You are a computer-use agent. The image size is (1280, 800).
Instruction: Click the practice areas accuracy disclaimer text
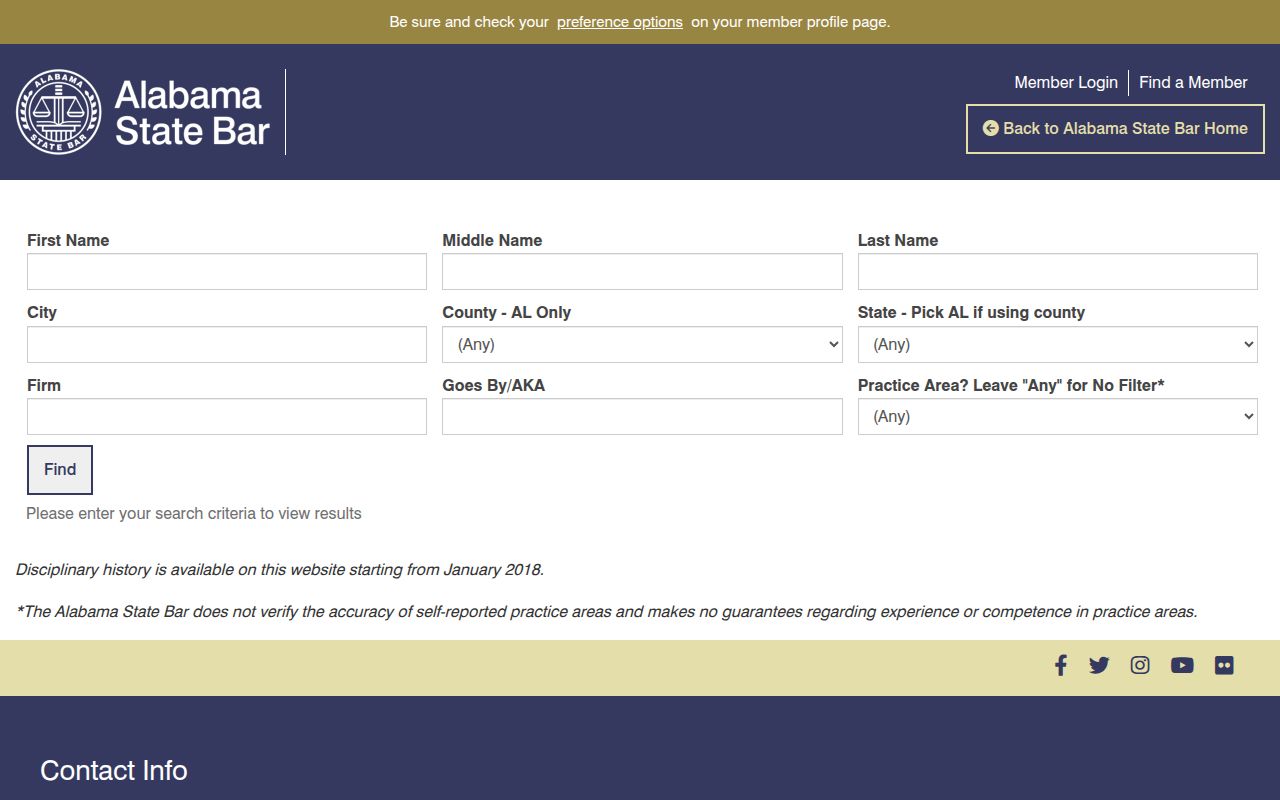click(607, 612)
